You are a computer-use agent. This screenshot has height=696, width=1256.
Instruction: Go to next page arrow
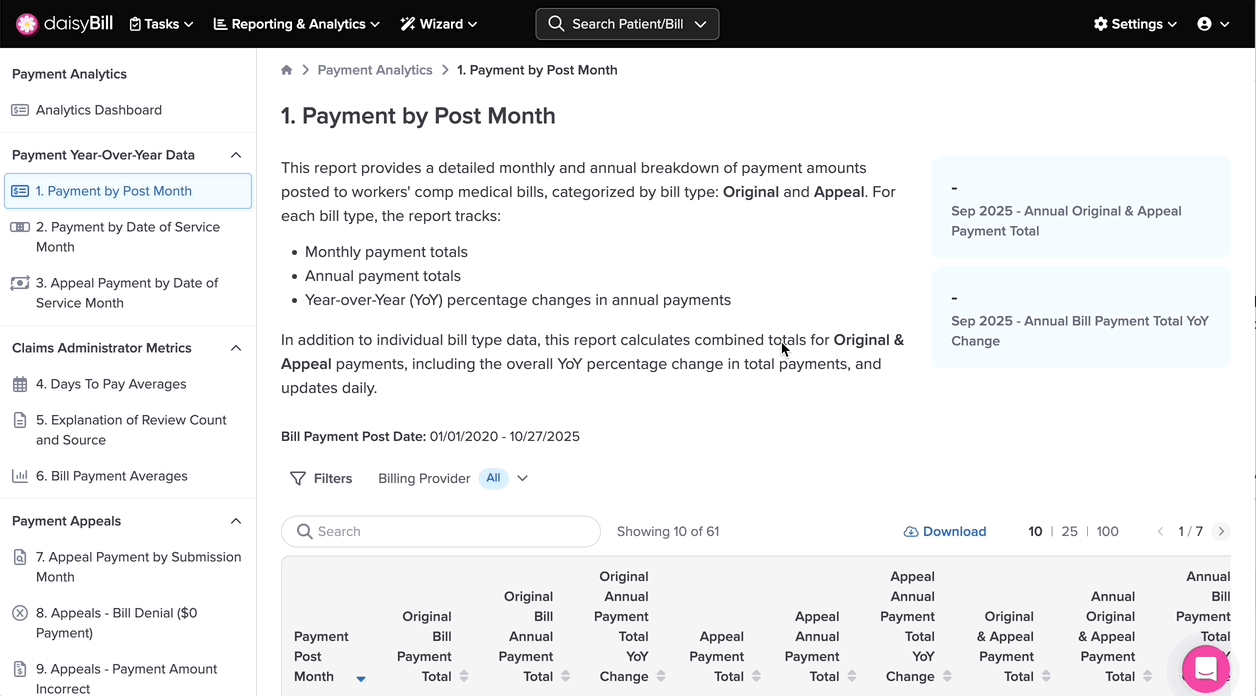coord(1221,532)
